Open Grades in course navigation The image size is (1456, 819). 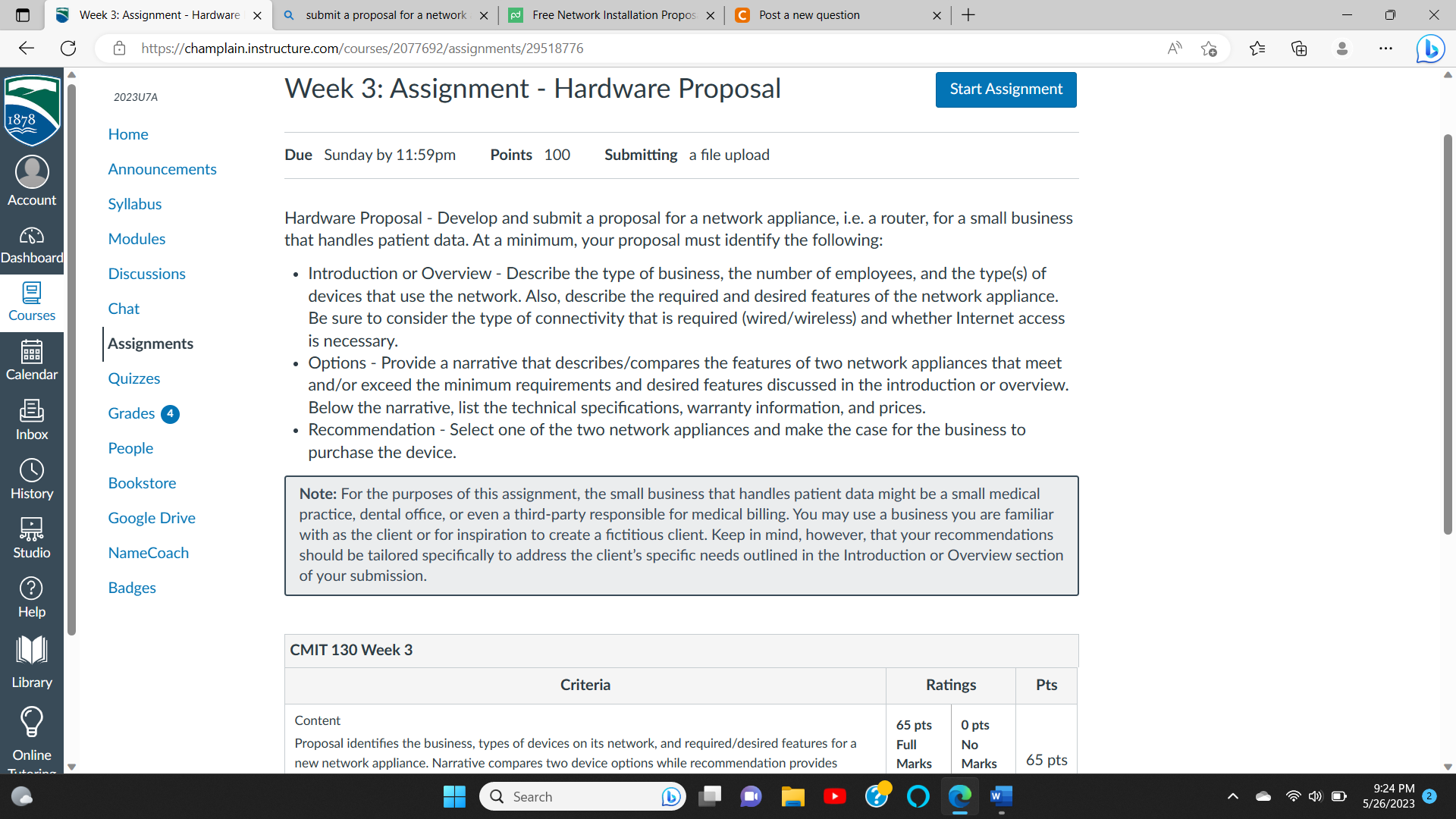pos(131,413)
